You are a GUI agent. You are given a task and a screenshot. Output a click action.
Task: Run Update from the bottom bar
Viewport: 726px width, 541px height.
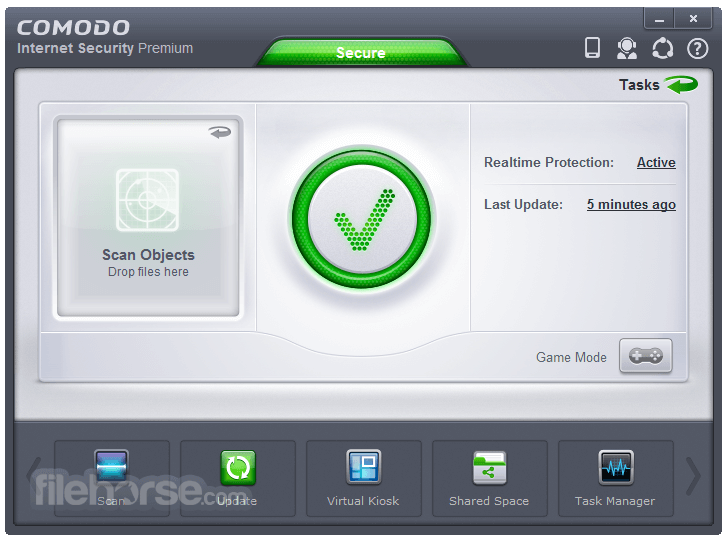238,478
